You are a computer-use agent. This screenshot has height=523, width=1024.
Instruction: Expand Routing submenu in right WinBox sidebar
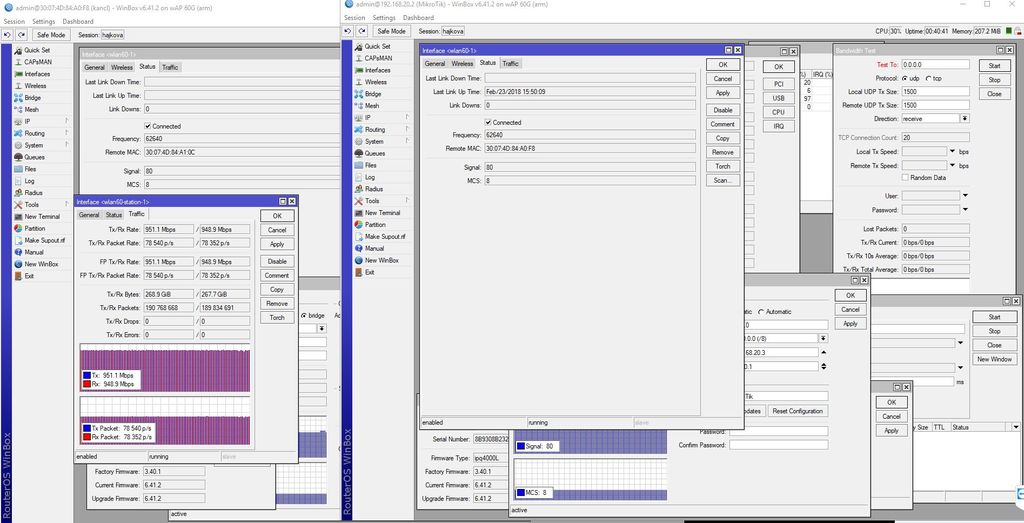point(407,129)
